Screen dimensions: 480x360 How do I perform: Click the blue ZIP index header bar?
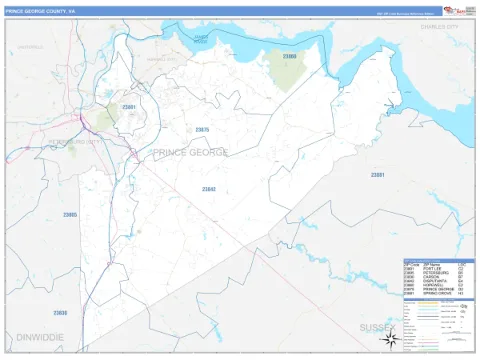439,261
